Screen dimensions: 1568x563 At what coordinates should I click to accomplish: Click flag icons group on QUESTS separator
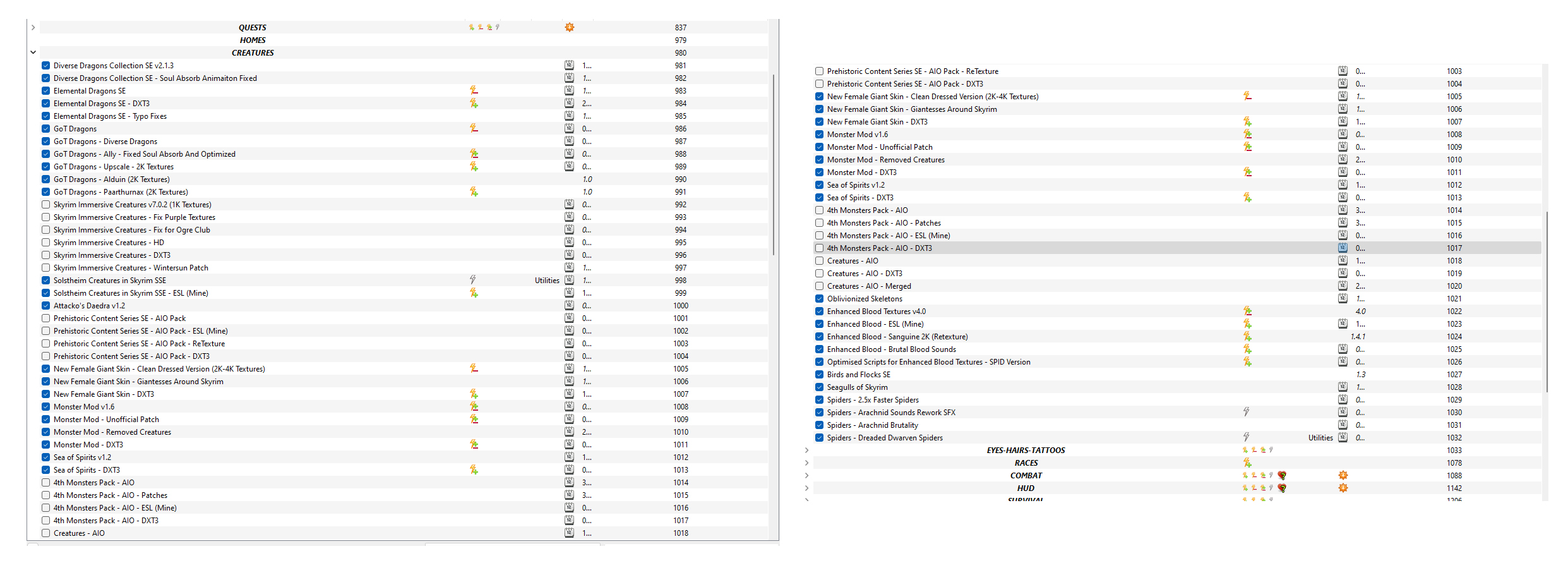click(484, 27)
